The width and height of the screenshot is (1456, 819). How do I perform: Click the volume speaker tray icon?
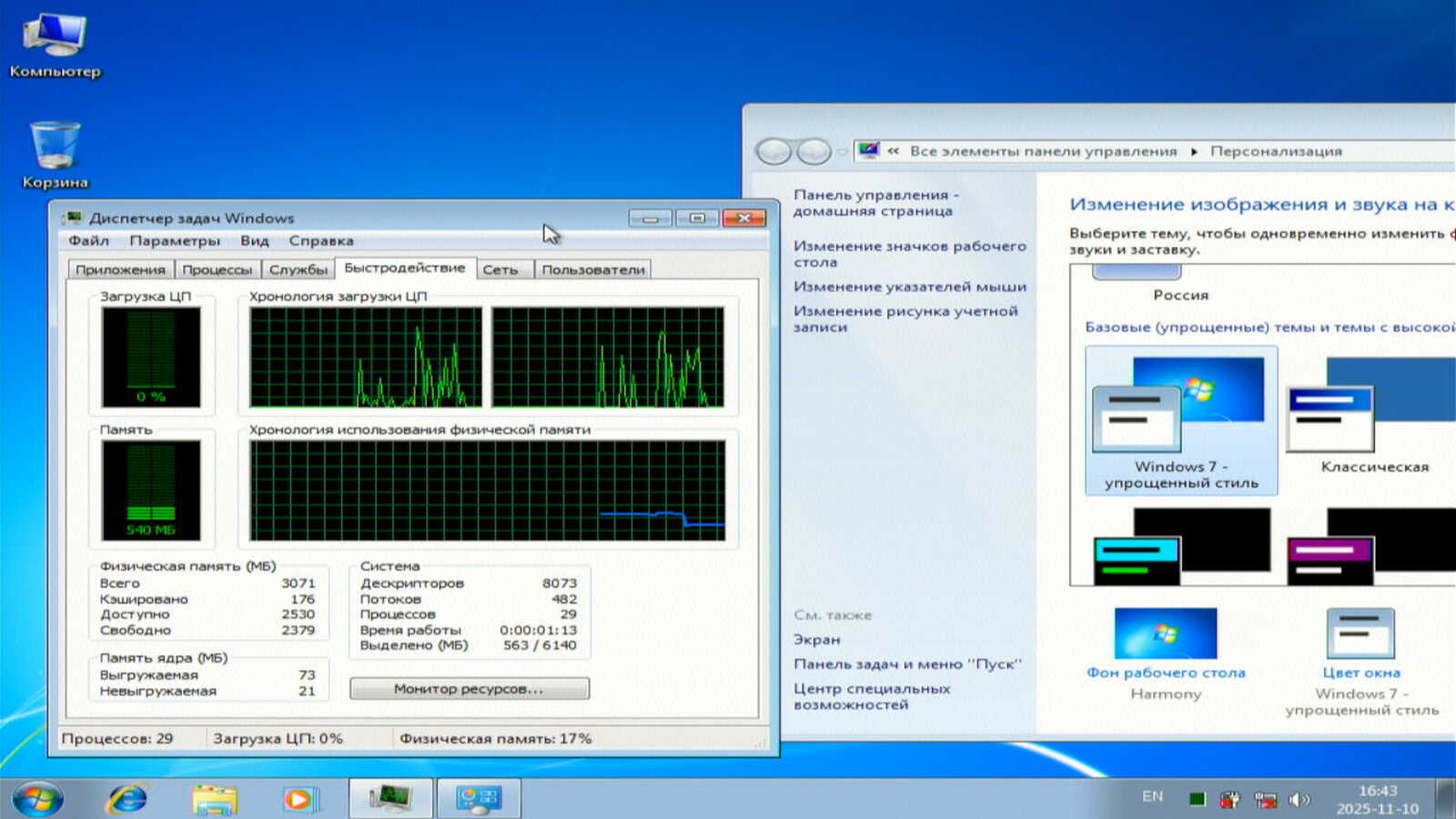(x=1299, y=799)
